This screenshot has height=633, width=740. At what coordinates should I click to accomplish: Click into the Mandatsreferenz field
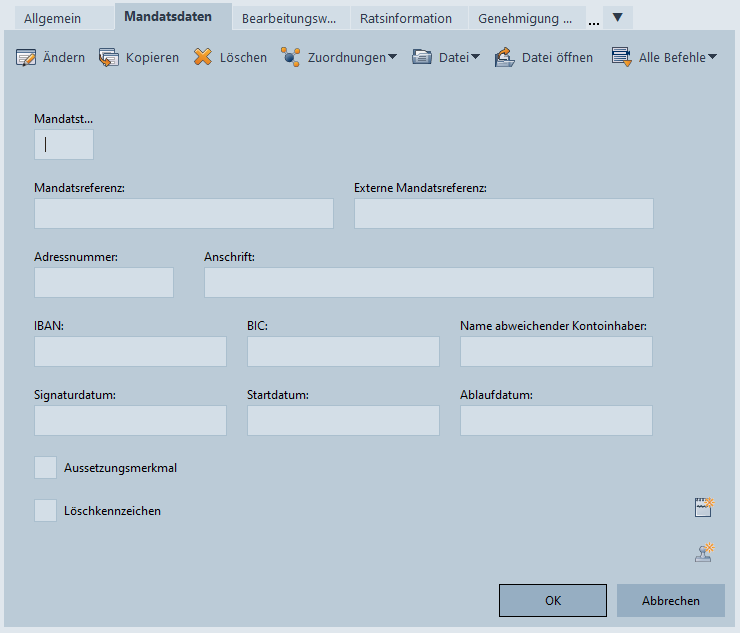click(183, 213)
